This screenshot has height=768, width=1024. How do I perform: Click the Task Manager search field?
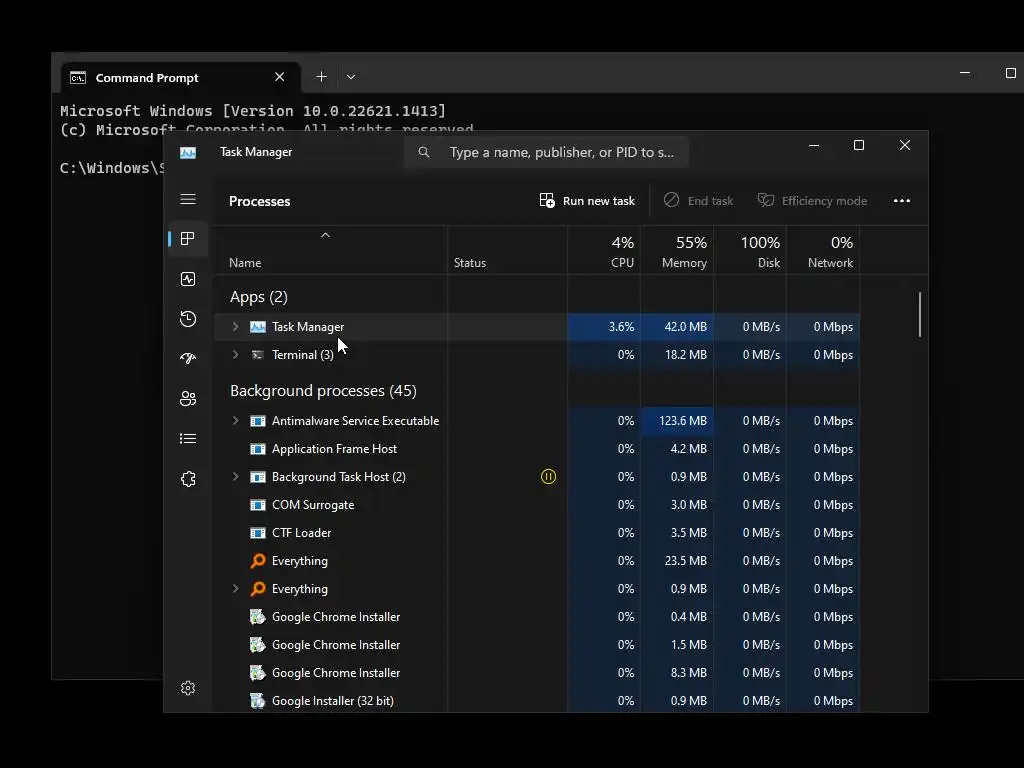(546, 152)
